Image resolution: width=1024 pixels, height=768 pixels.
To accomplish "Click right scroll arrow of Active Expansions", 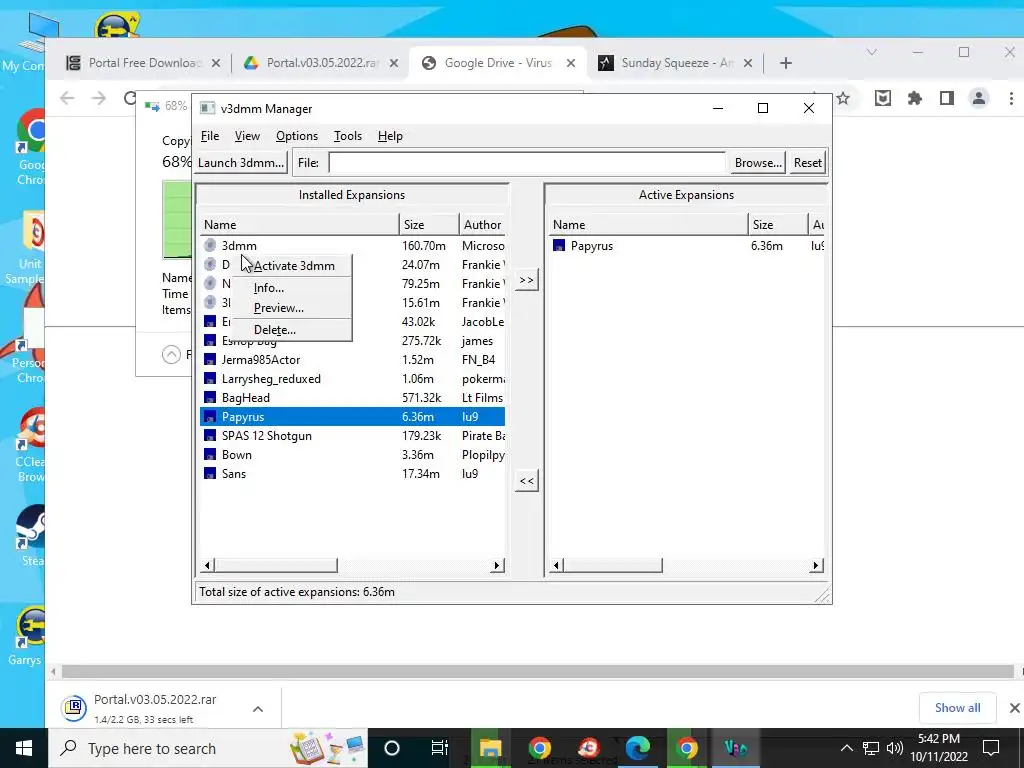I will tap(816, 566).
